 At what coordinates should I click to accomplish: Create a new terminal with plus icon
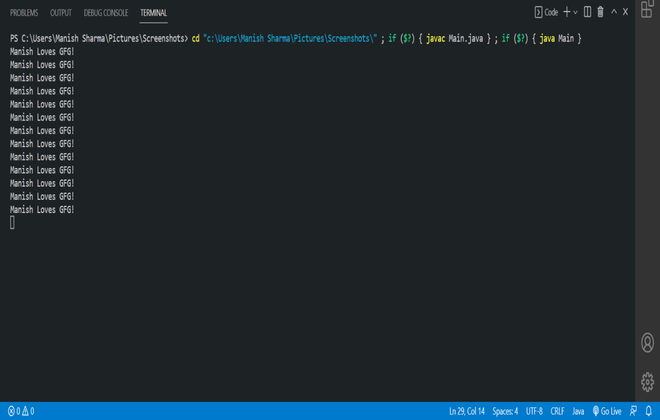567,12
